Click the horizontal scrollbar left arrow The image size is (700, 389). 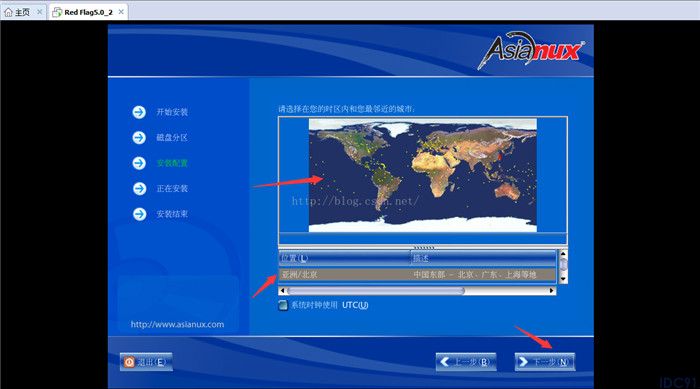click(282, 291)
